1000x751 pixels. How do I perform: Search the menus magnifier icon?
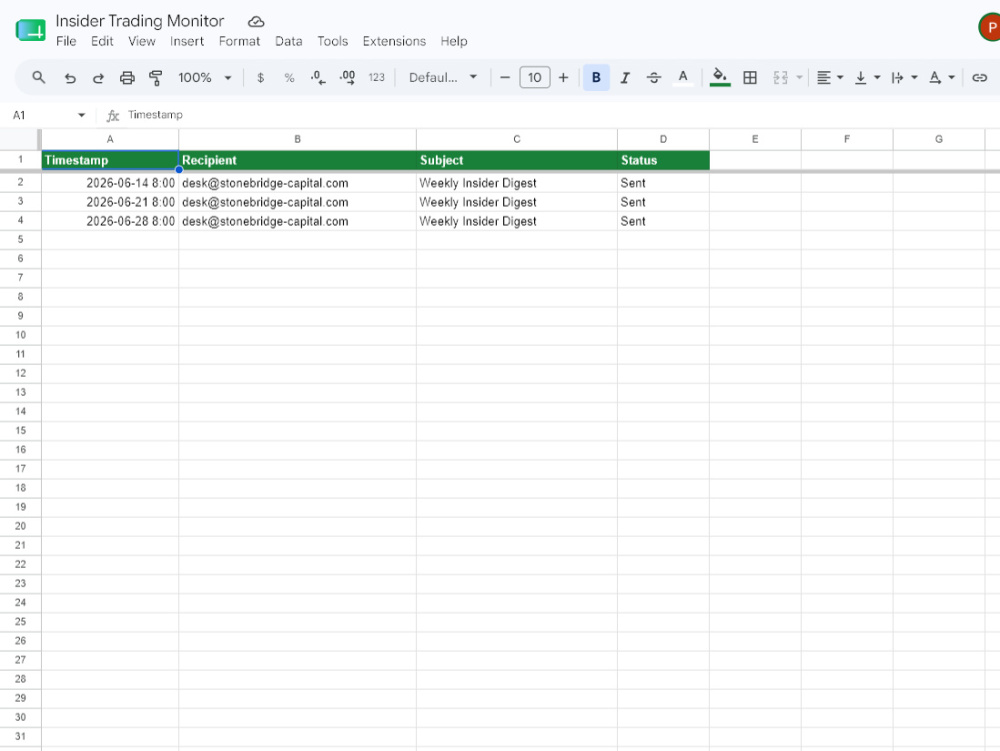[x=39, y=78]
